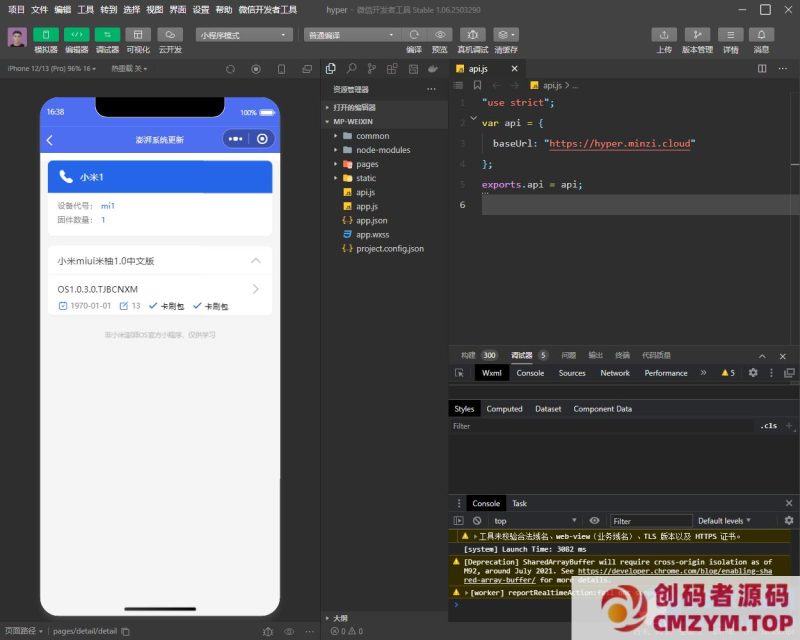The width and height of the screenshot is (800, 640).
Task: Toggle the inspect element cursor in DevTools
Action: pyautogui.click(x=460, y=372)
